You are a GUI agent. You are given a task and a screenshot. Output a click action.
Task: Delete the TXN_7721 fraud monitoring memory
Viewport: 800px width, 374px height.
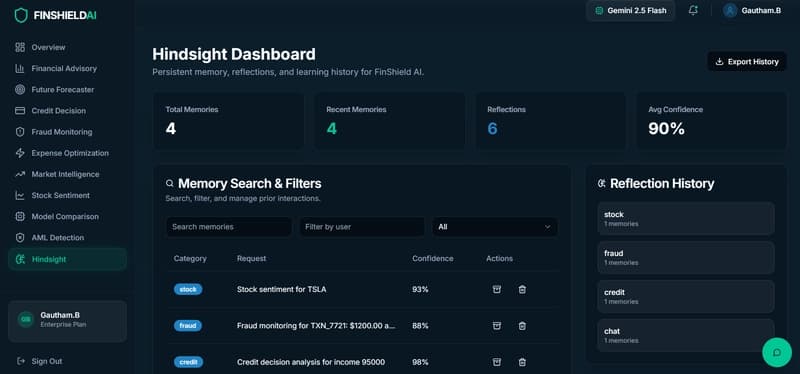(x=522, y=326)
